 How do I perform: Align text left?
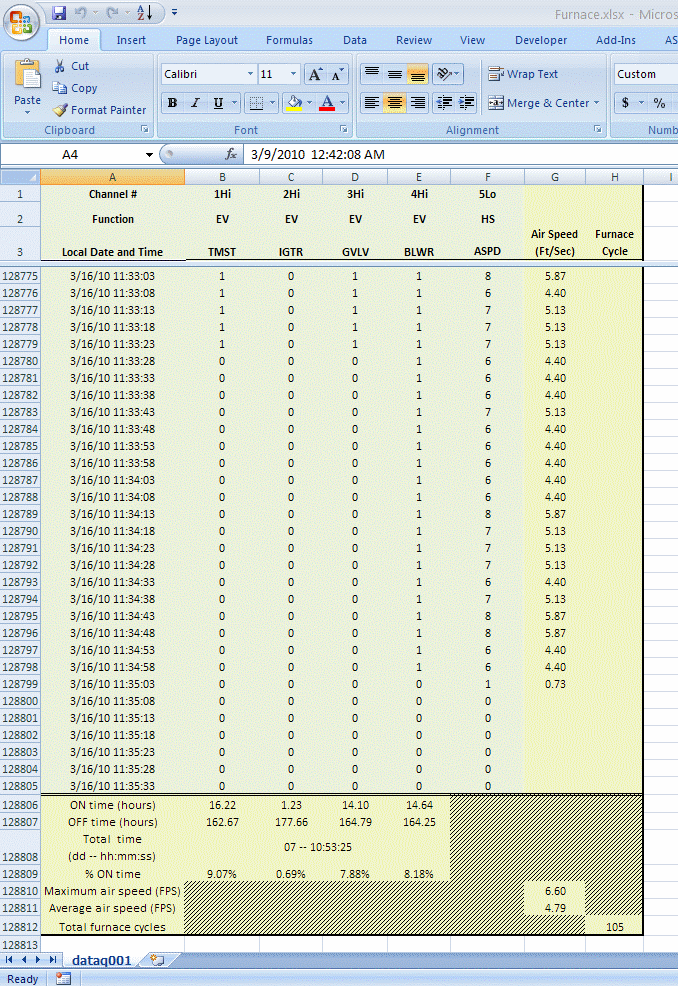tap(372, 102)
